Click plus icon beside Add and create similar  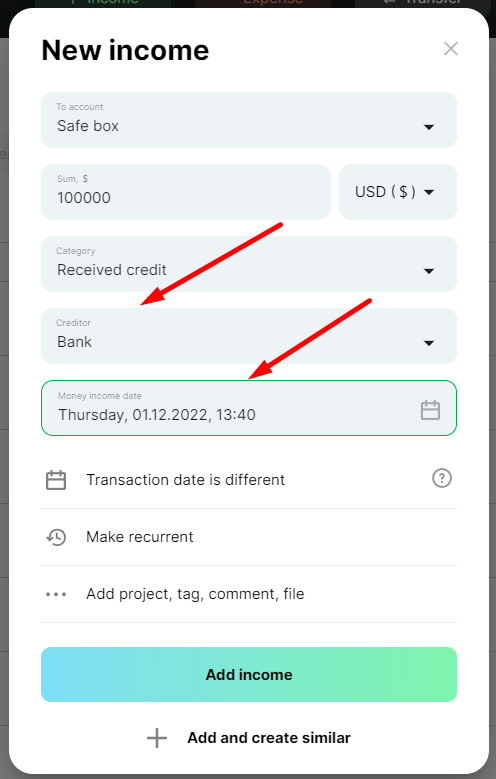coord(157,738)
